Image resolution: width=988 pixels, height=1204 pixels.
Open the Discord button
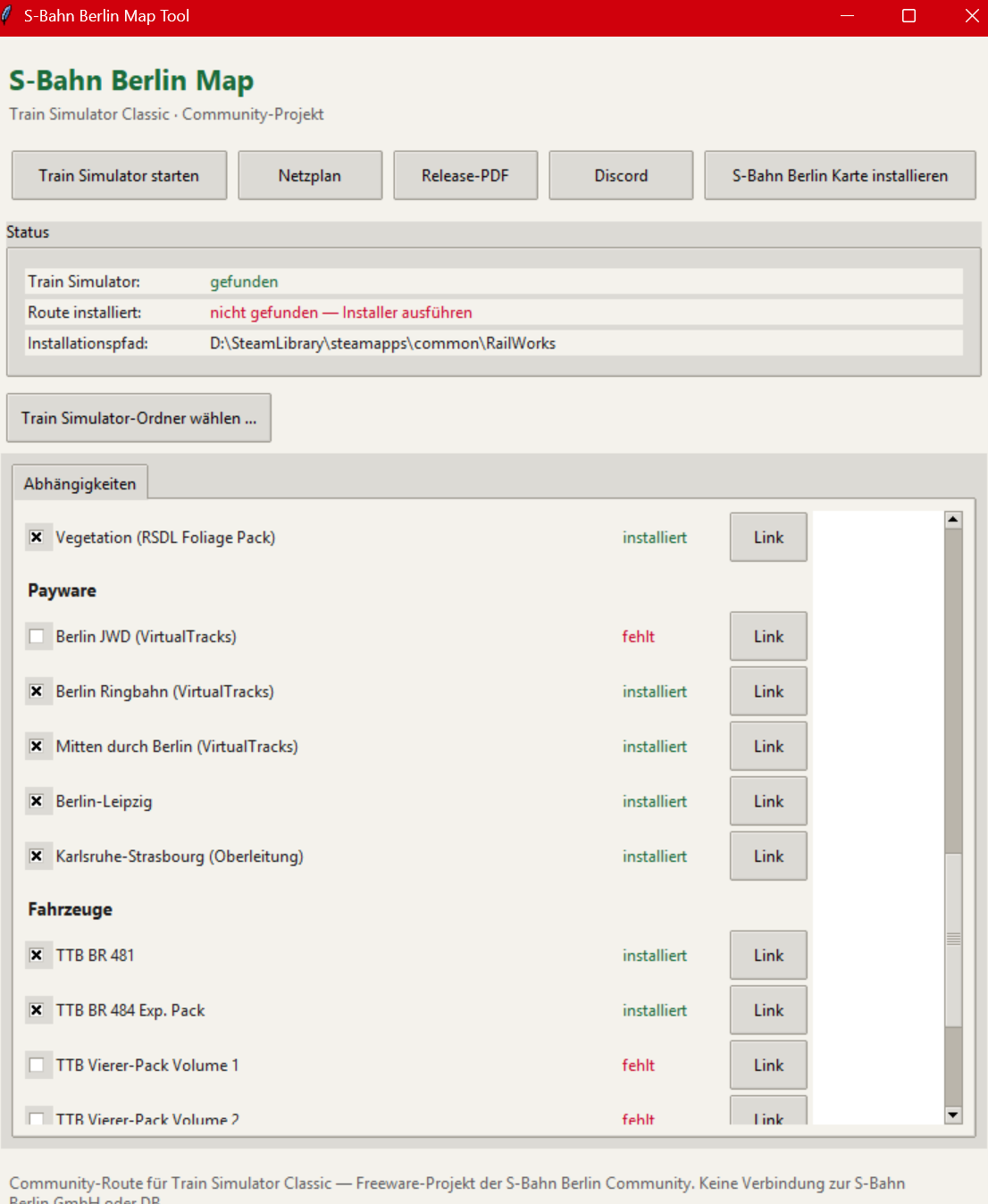point(621,175)
